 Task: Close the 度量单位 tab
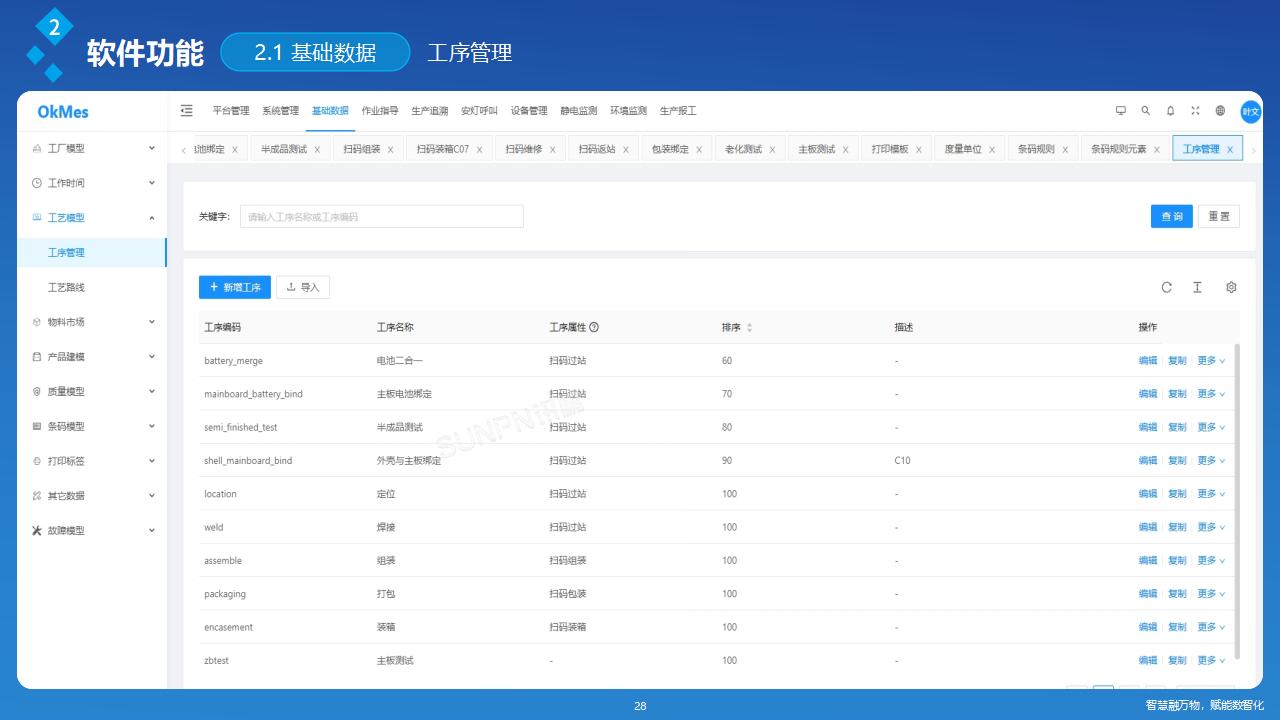992,149
